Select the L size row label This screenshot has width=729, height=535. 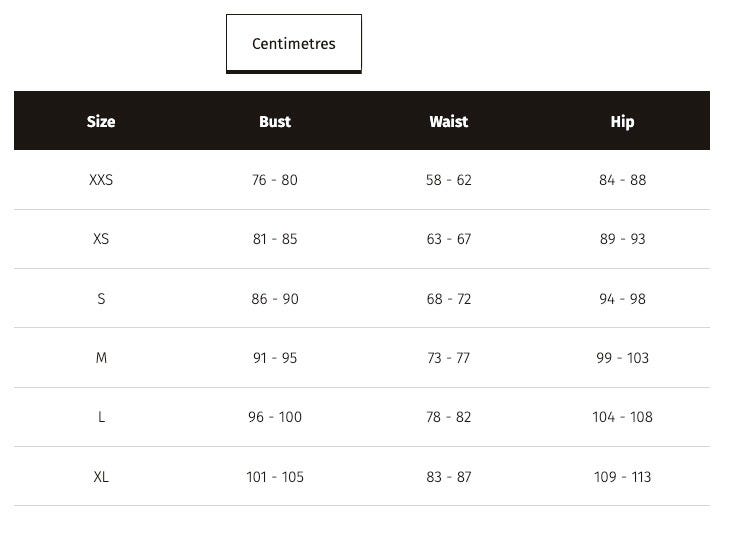click(x=101, y=417)
